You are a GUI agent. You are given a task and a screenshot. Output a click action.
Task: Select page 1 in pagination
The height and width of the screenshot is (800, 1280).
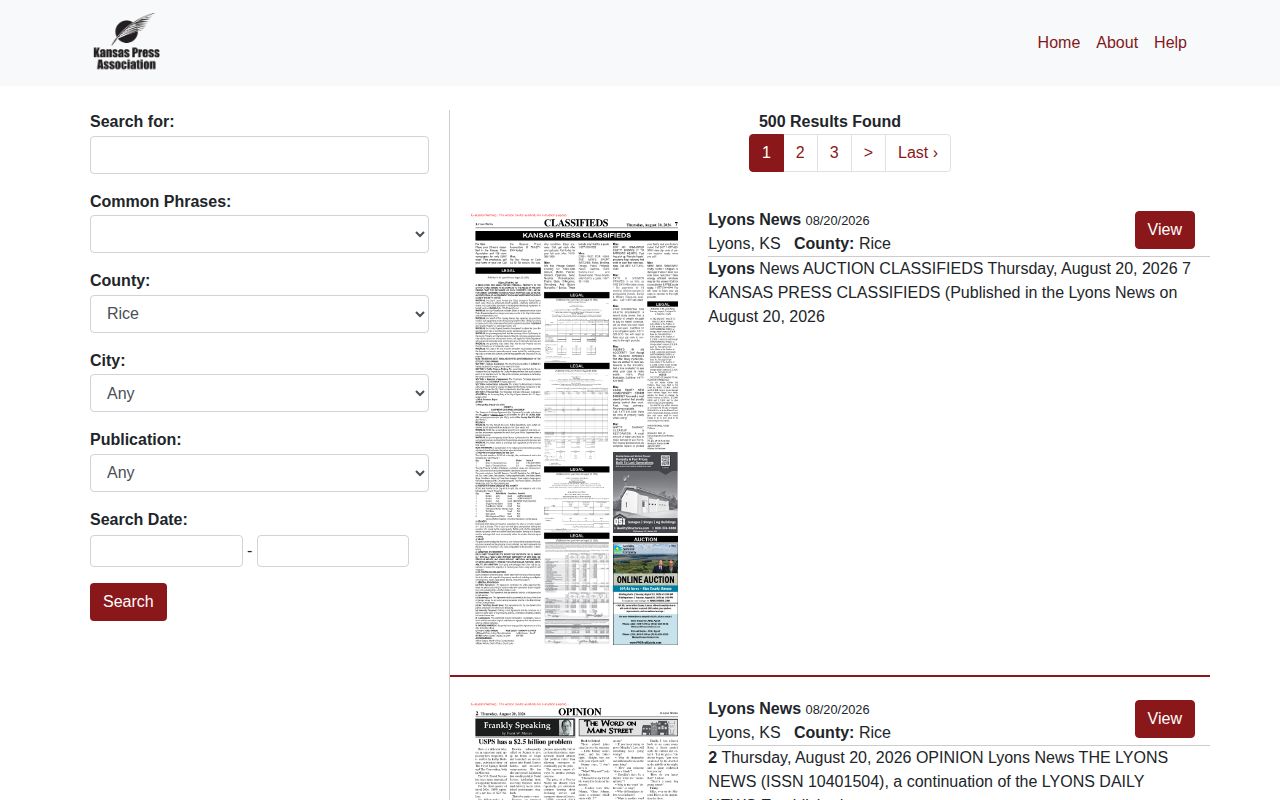point(766,153)
